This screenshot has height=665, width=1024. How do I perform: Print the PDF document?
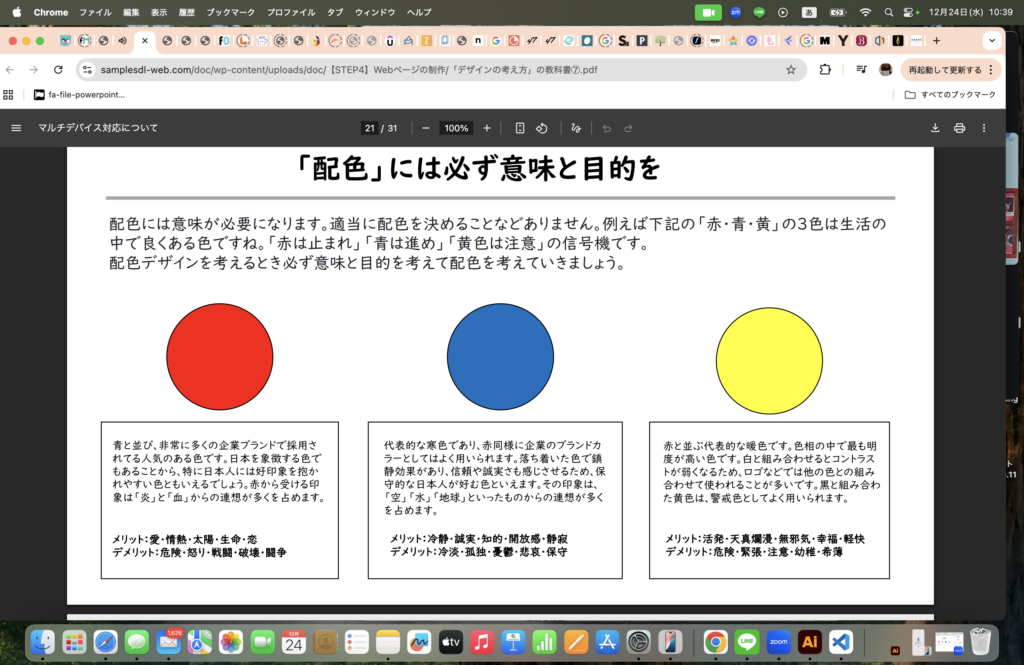point(959,128)
